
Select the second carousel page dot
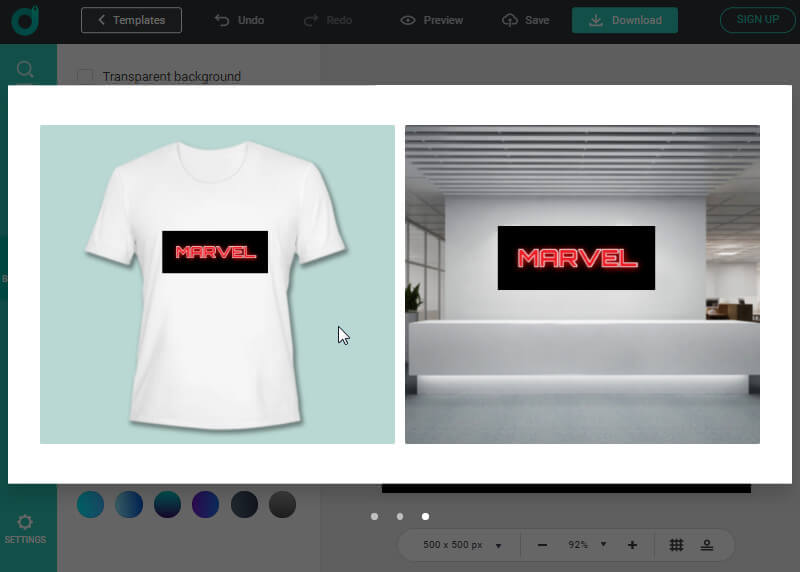(400, 516)
